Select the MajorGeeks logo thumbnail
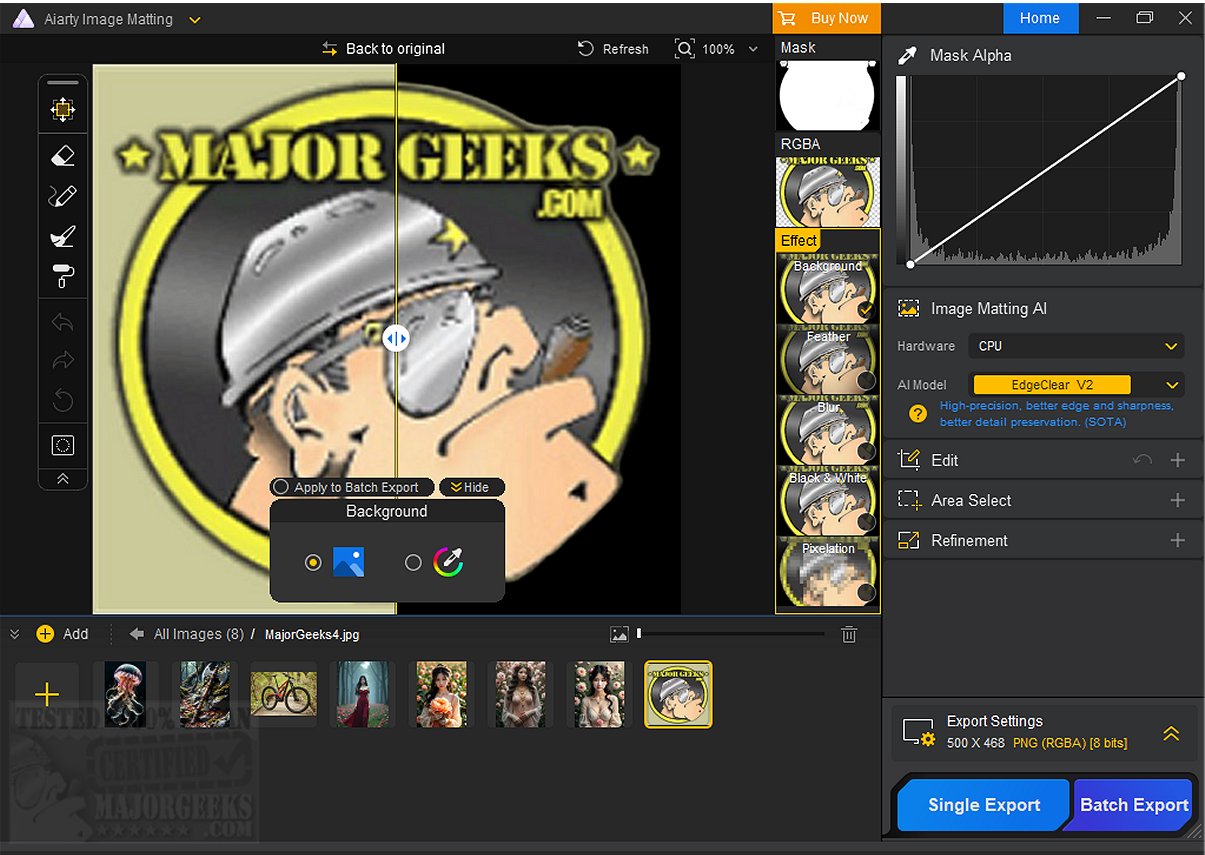The width and height of the screenshot is (1205, 855). pyautogui.click(x=678, y=694)
